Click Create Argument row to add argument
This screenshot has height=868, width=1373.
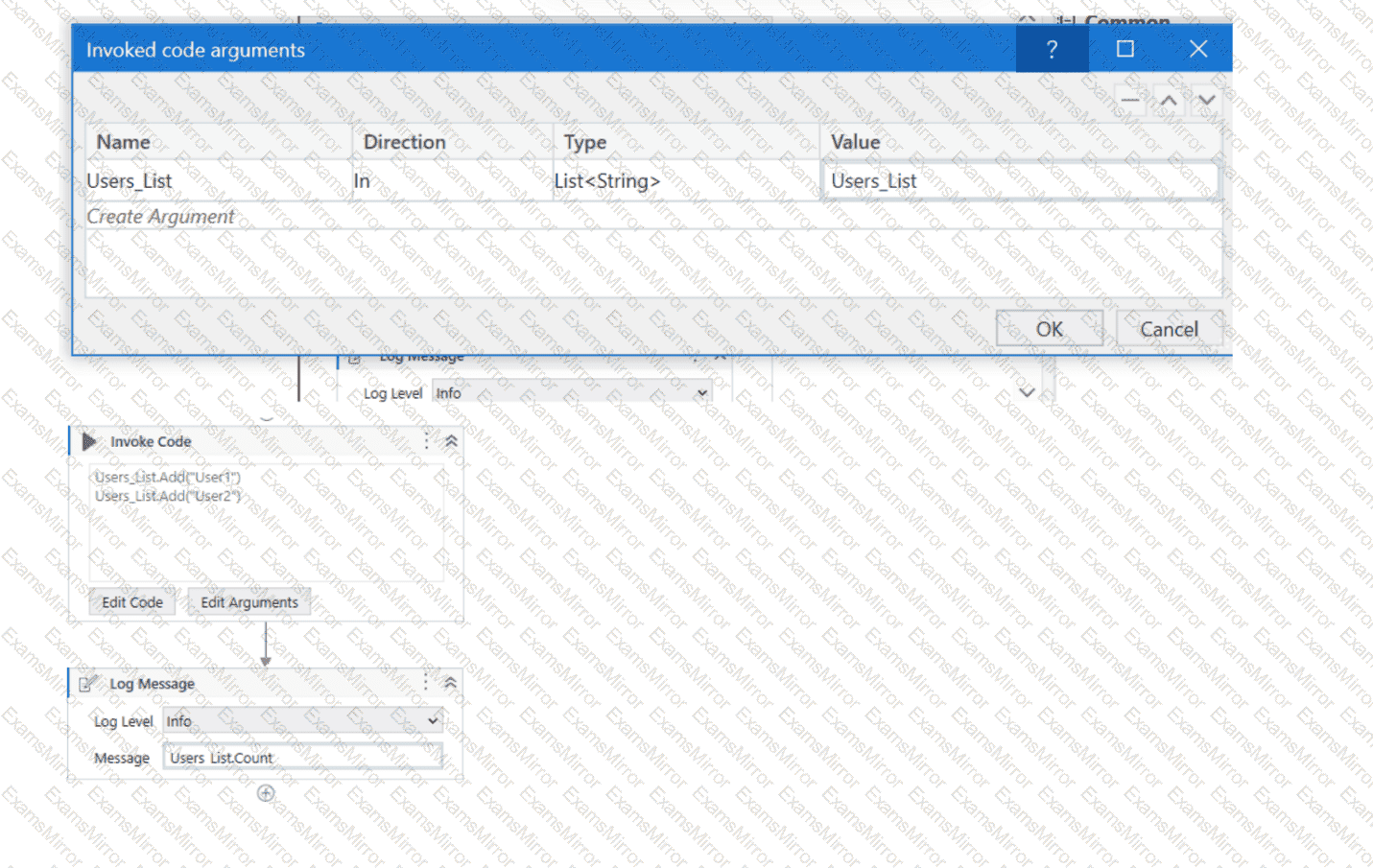tap(160, 217)
